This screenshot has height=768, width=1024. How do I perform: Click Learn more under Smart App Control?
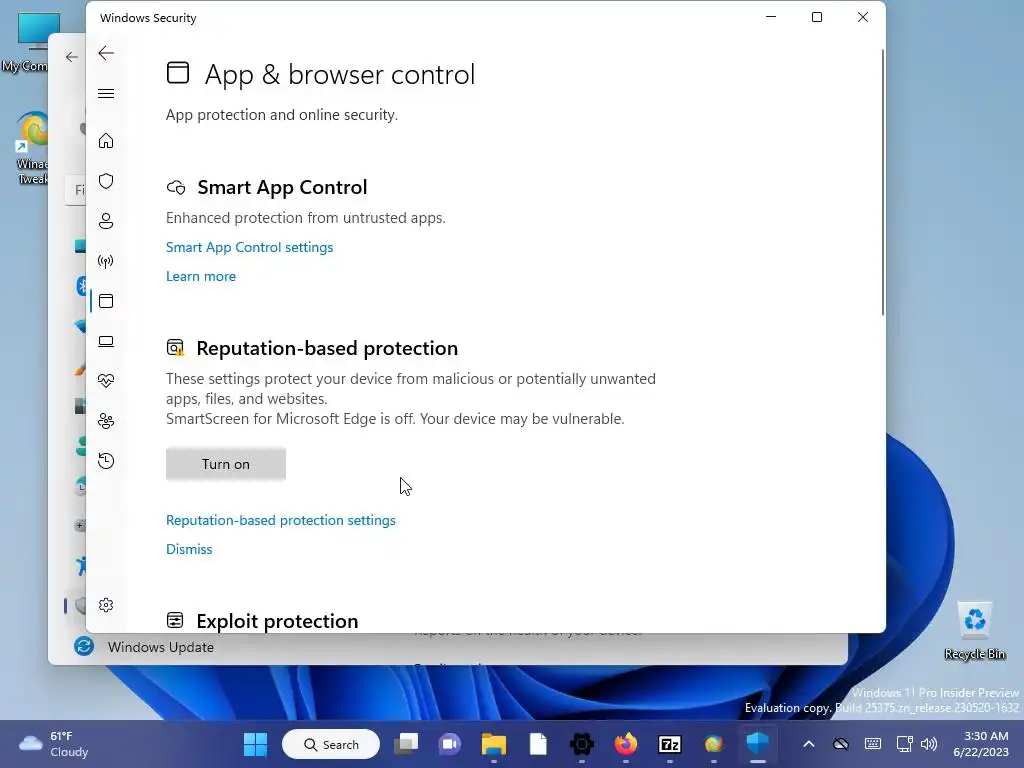click(200, 276)
